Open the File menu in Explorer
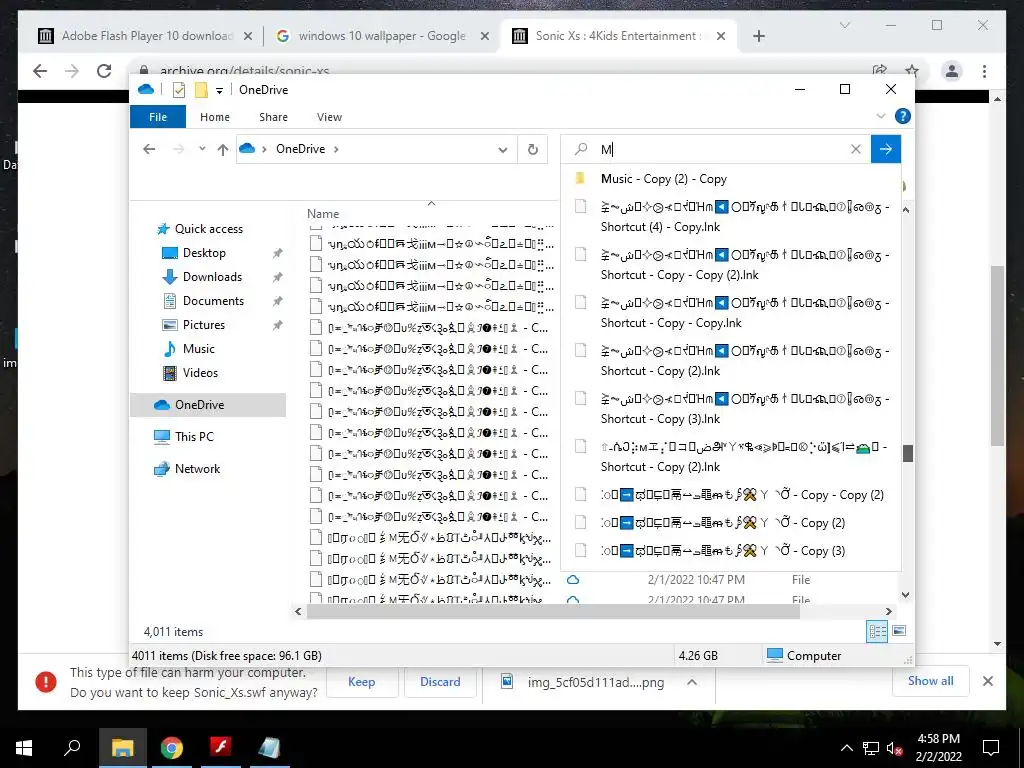The height and width of the screenshot is (768, 1024). coord(158,117)
